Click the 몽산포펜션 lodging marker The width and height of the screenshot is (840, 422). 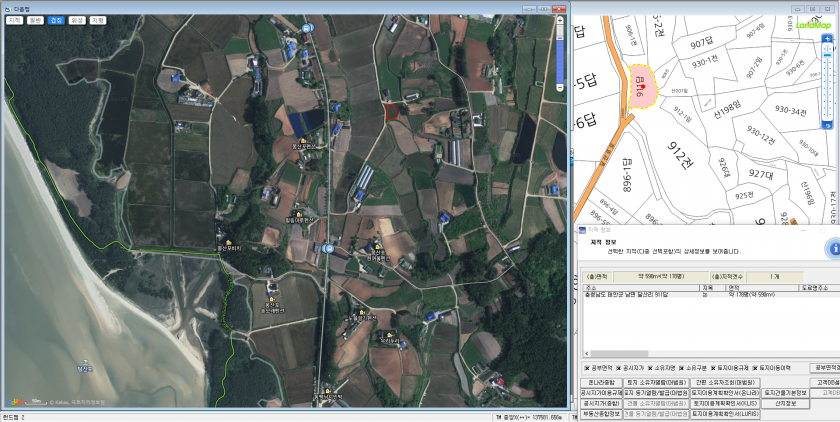[304, 143]
